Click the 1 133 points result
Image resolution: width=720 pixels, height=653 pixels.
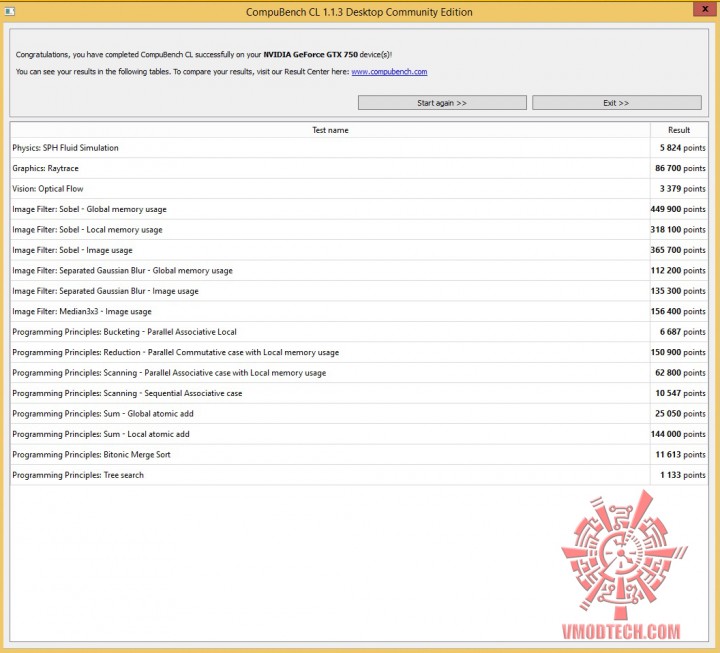(x=682, y=475)
